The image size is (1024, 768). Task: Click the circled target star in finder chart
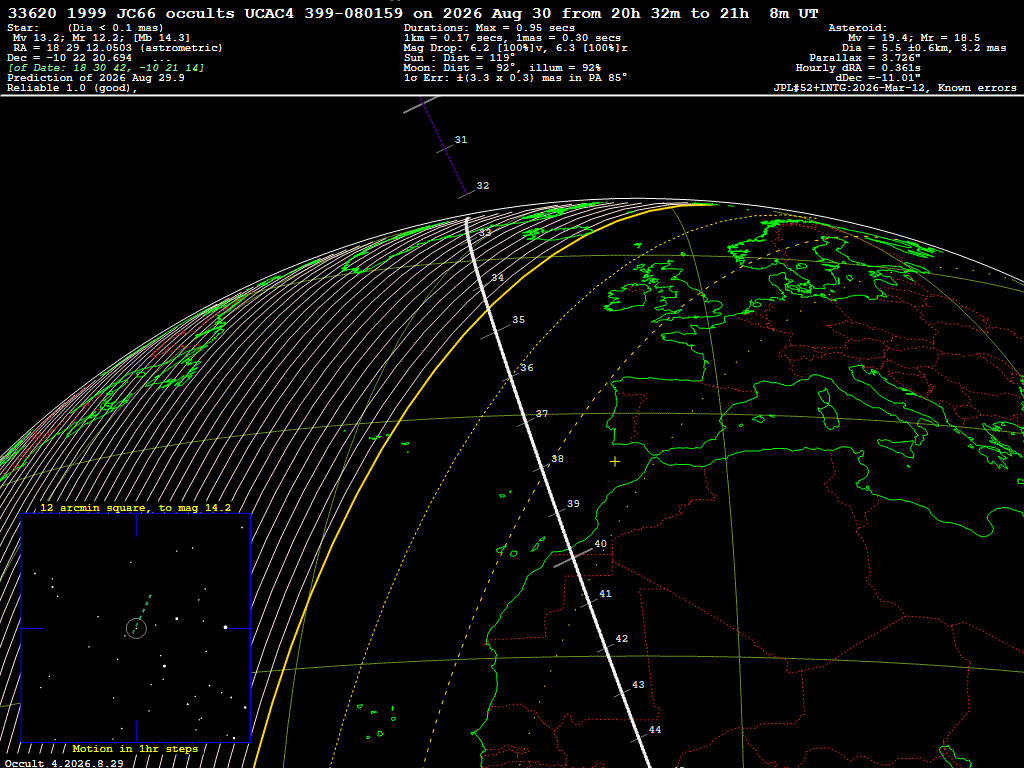click(x=136, y=628)
